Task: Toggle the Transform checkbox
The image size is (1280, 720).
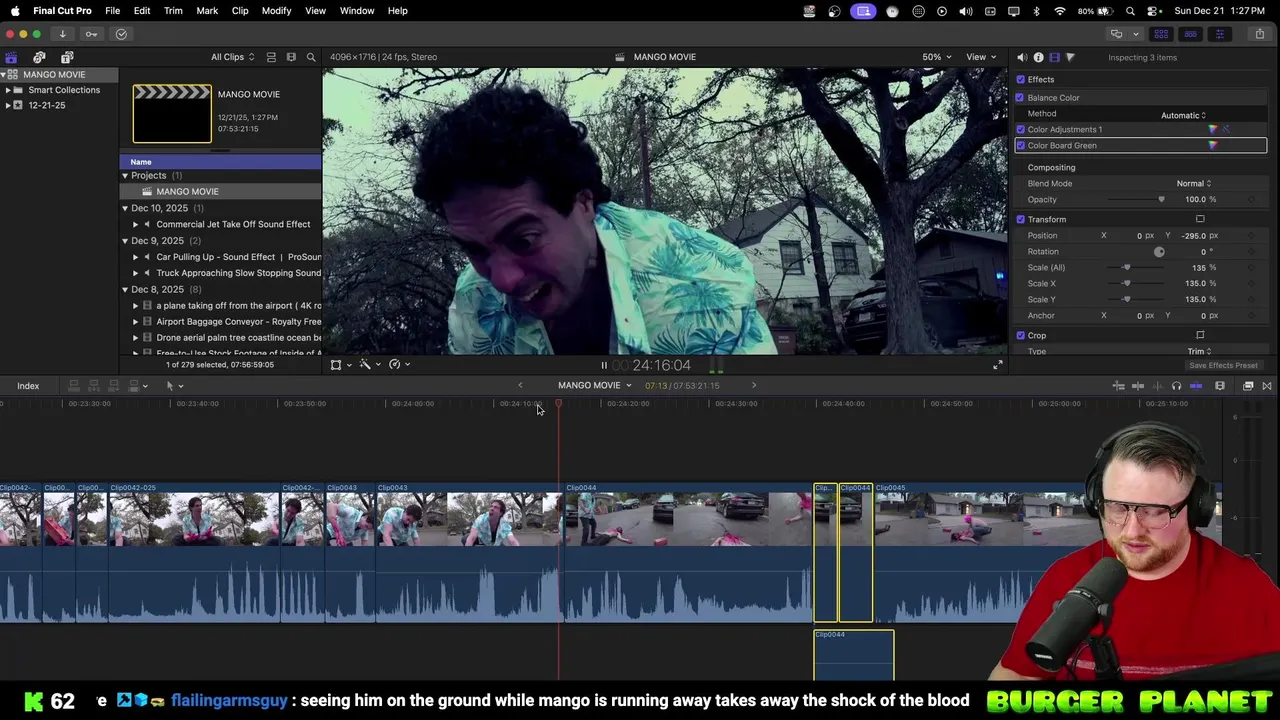Action: point(1020,220)
